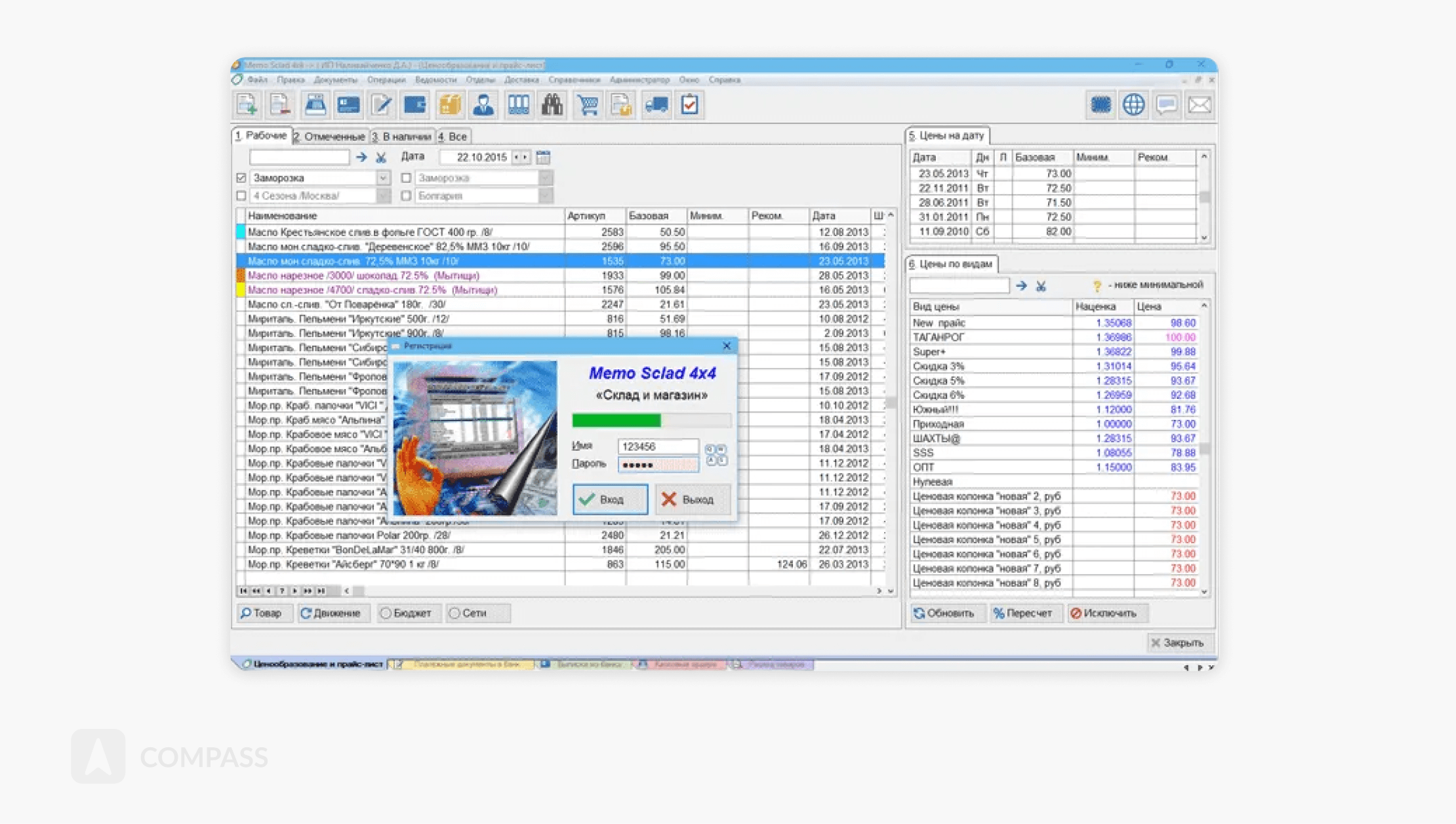The image size is (1456, 824).
Task: Click the cash register toolbar icon
Action: pos(315,105)
